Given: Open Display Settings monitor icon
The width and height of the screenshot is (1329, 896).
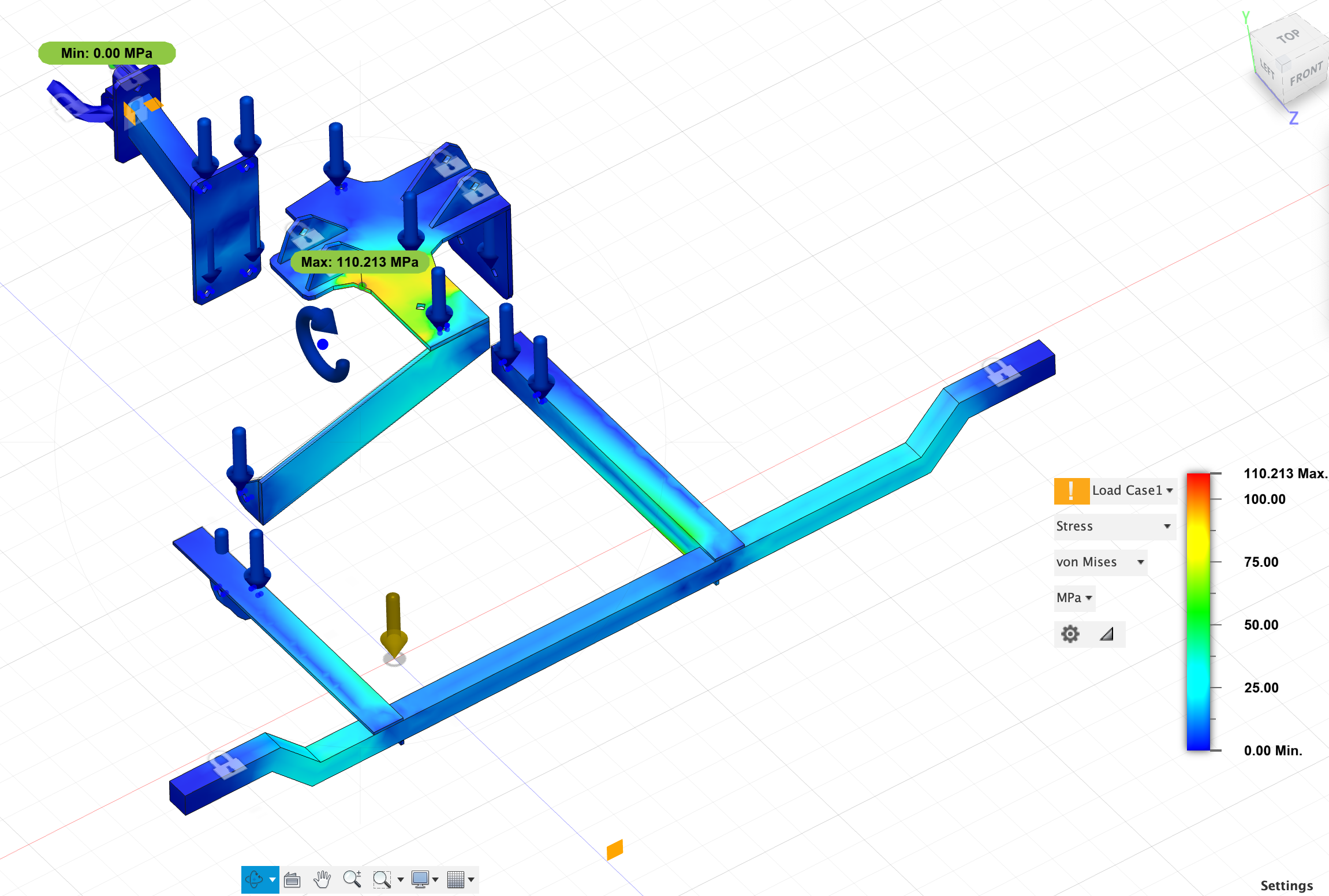Looking at the screenshot, I should click(420, 879).
